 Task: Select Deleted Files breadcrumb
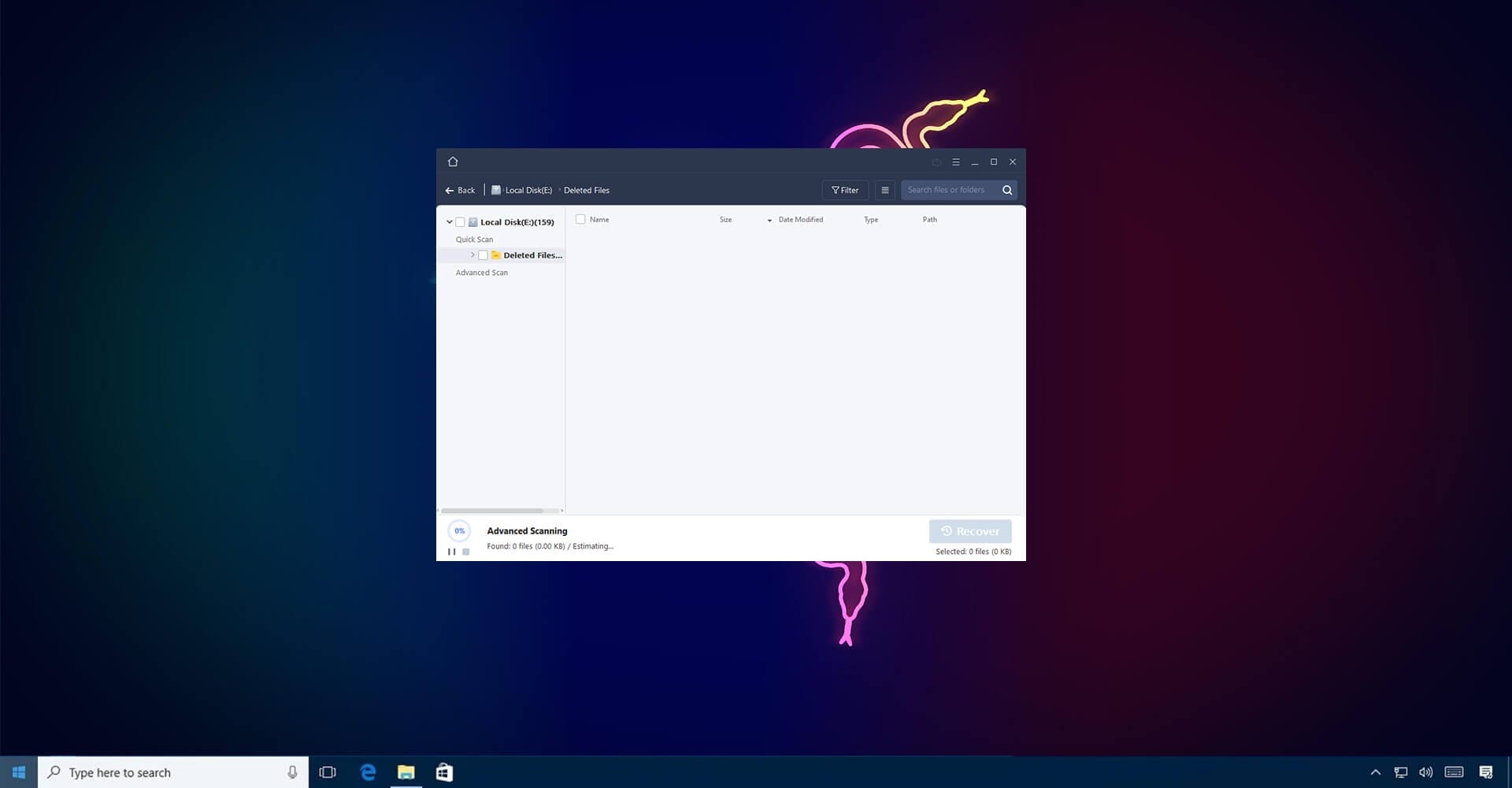[x=587, y=190]
